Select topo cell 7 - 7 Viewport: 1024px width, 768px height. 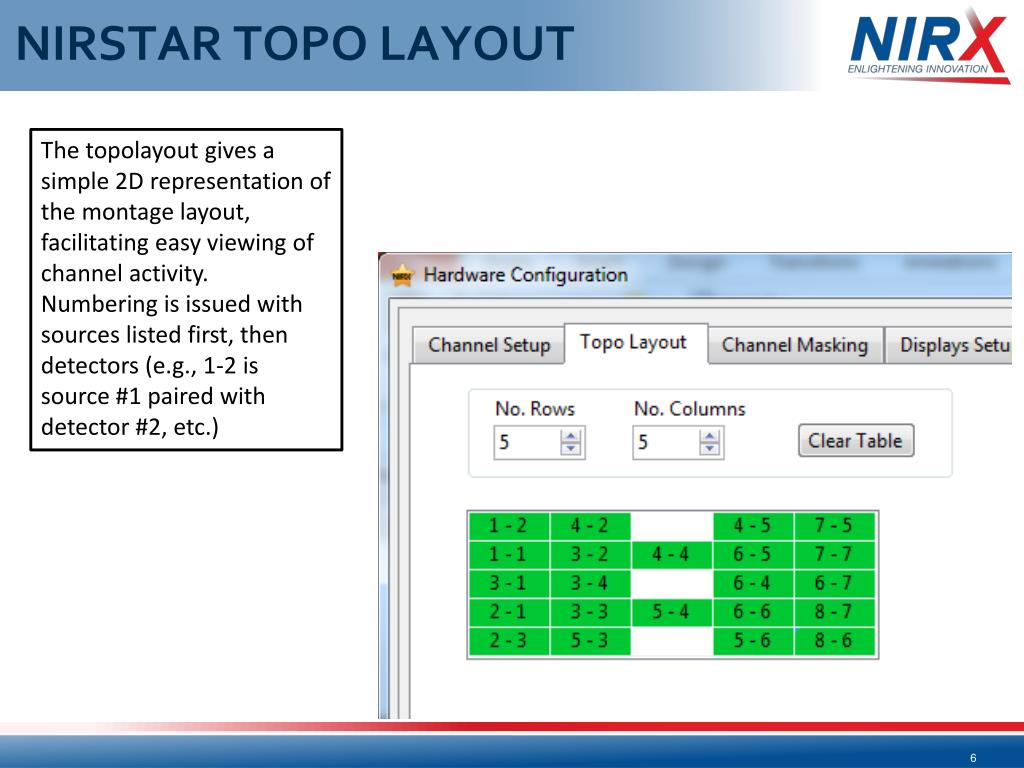click(834, 554)
